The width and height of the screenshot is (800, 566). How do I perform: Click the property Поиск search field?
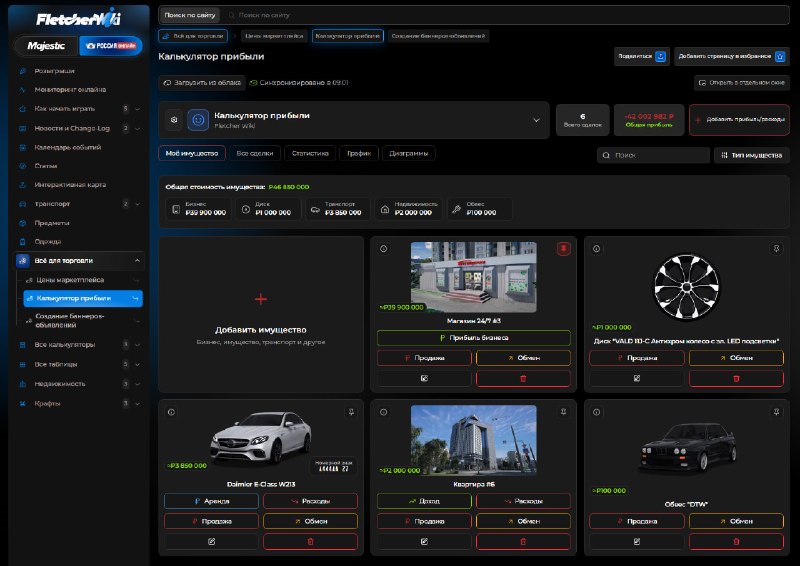(x=653, y=155)
